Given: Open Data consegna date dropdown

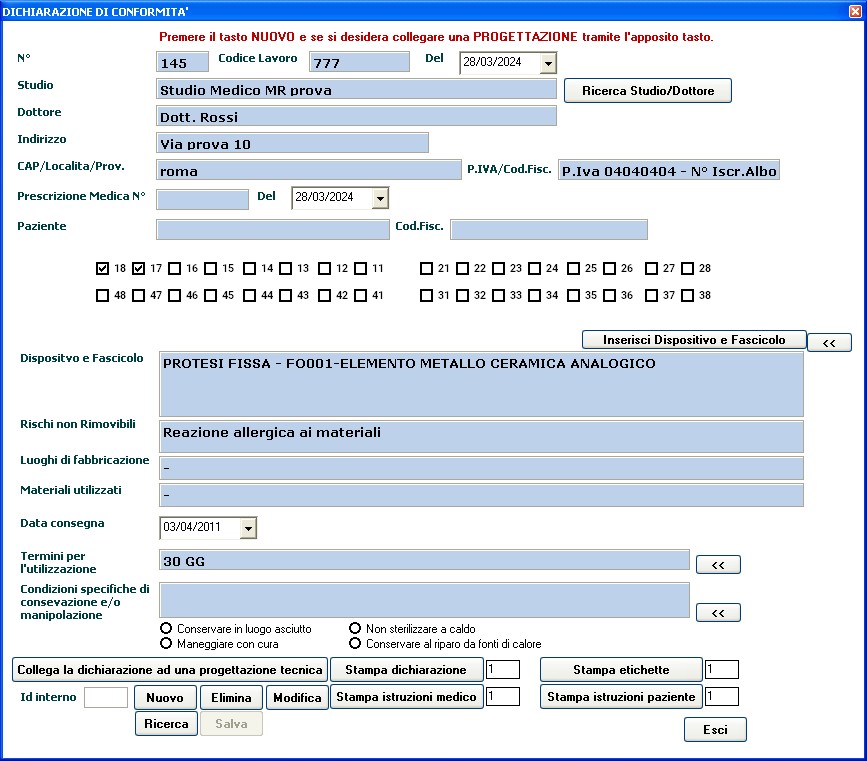Looking at the screenshot, I should [248, 528].
